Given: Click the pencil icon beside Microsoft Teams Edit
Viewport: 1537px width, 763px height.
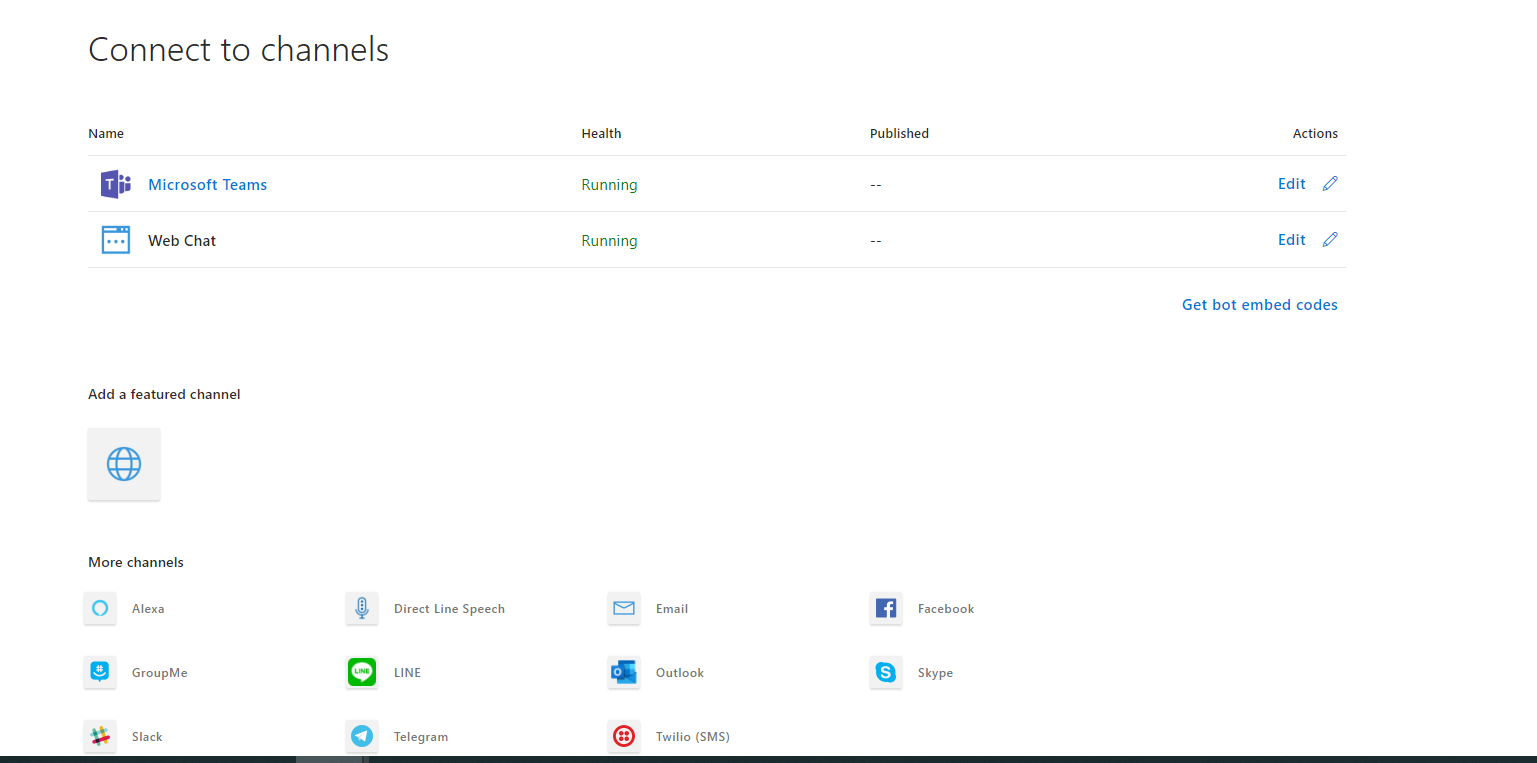Looking at the screenshot, I should click(x=1330, y=183).
